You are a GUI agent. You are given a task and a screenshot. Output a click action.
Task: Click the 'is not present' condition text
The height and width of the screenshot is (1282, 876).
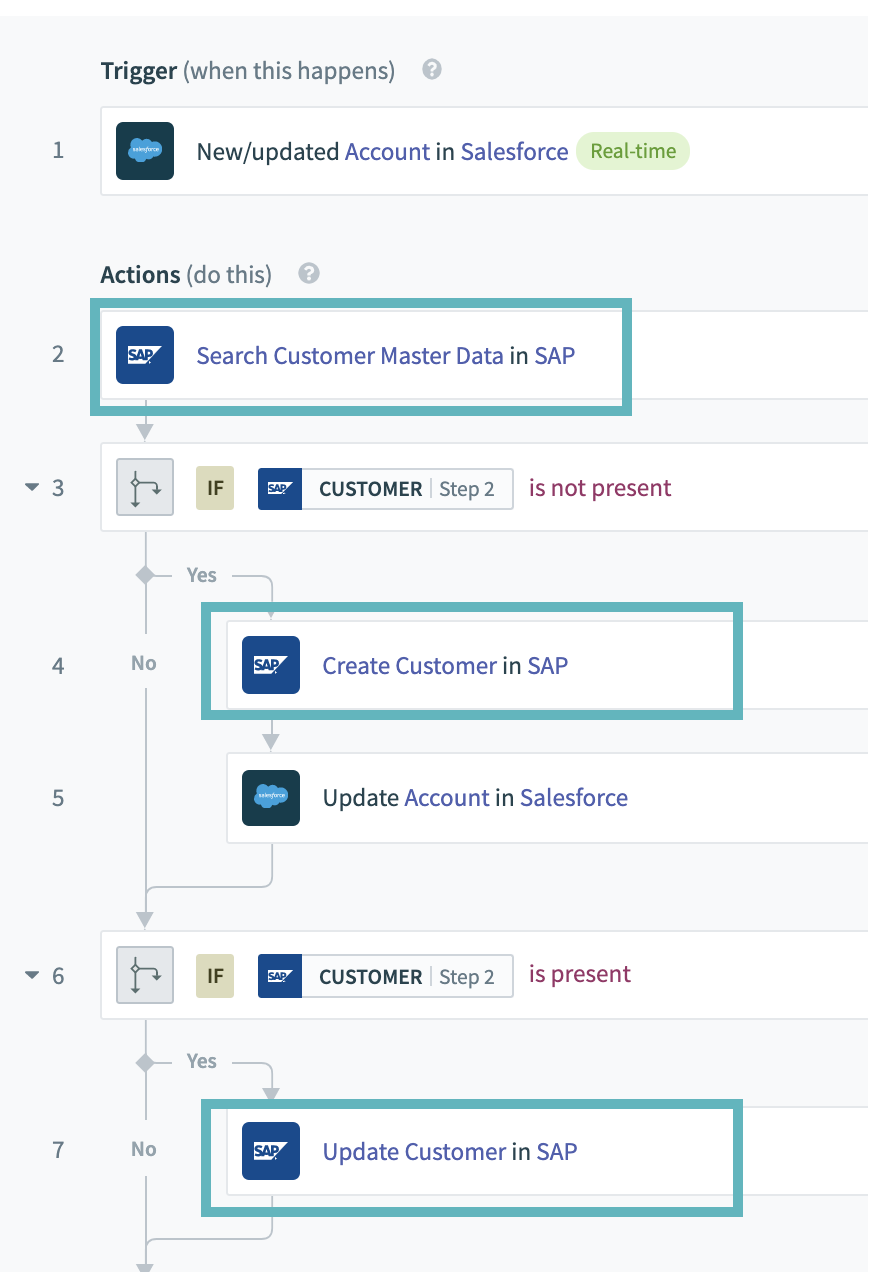(600, 487)
